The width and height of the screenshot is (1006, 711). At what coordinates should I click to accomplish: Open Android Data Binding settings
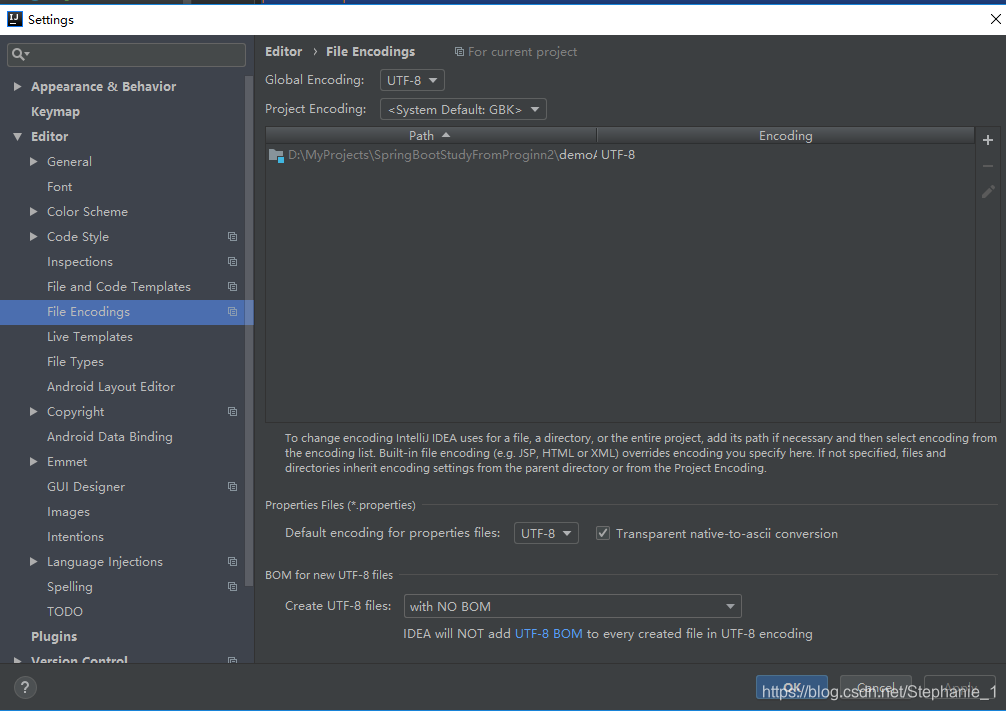tap(110, 437)
